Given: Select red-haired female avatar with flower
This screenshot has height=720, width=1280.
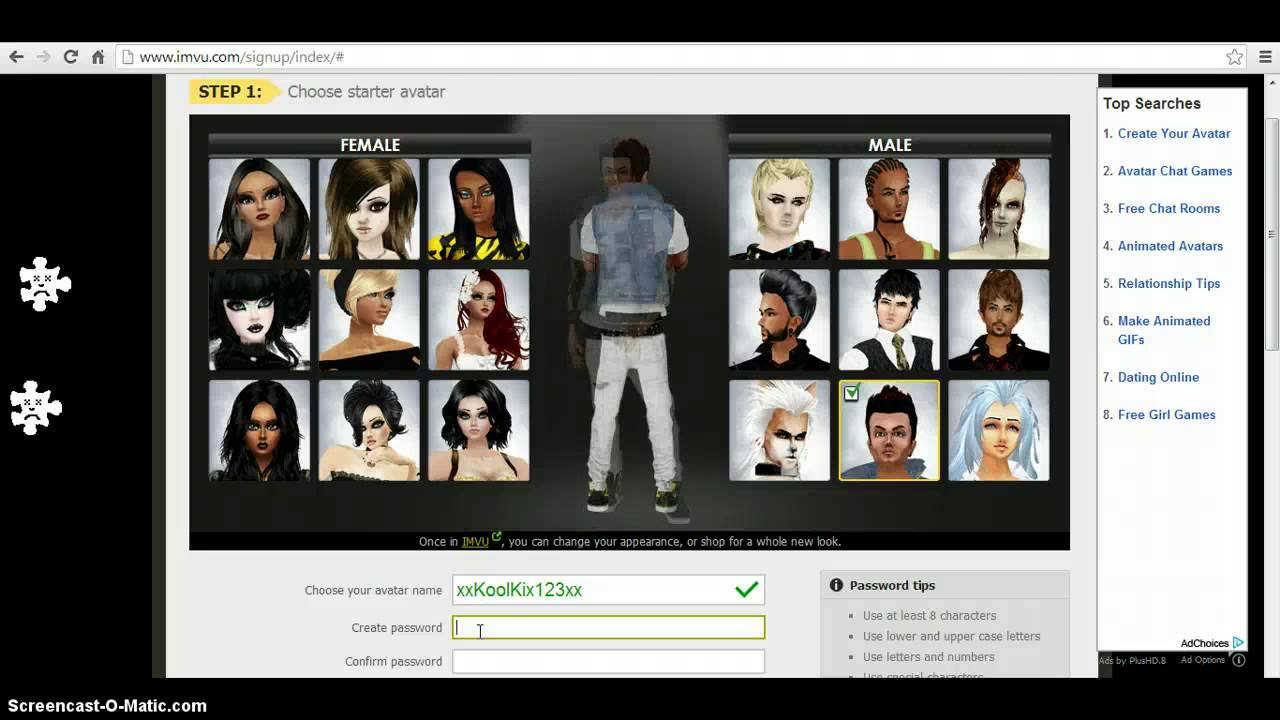Looking at the screenshot, I should coord(479,319).
